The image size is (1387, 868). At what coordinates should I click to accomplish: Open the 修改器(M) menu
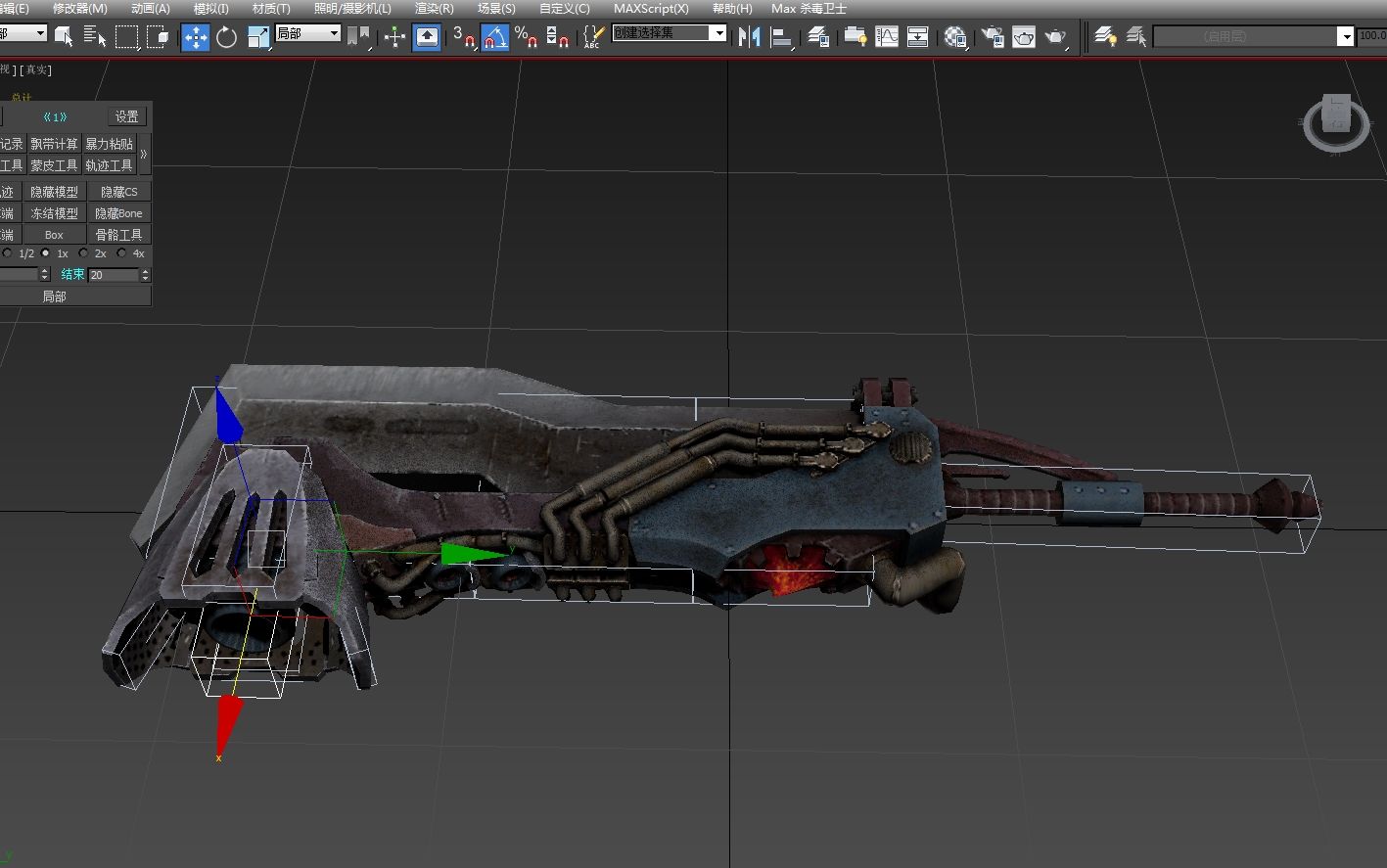pos(80,8)
